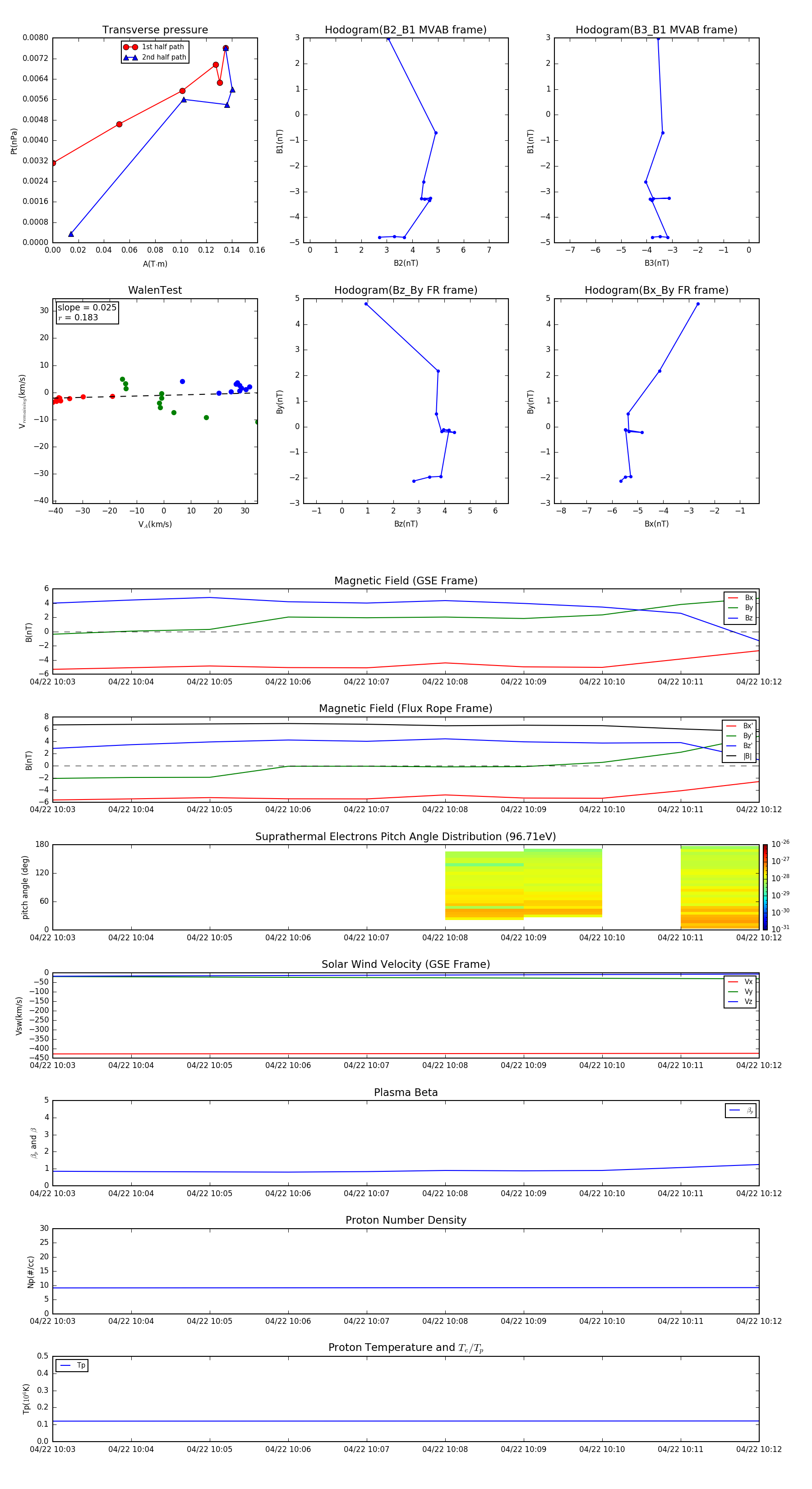Click the "Vsw(km/s)" y-axis label
The width and height of the screenshot is (812, 1489).
click(x=19, y=1015)
